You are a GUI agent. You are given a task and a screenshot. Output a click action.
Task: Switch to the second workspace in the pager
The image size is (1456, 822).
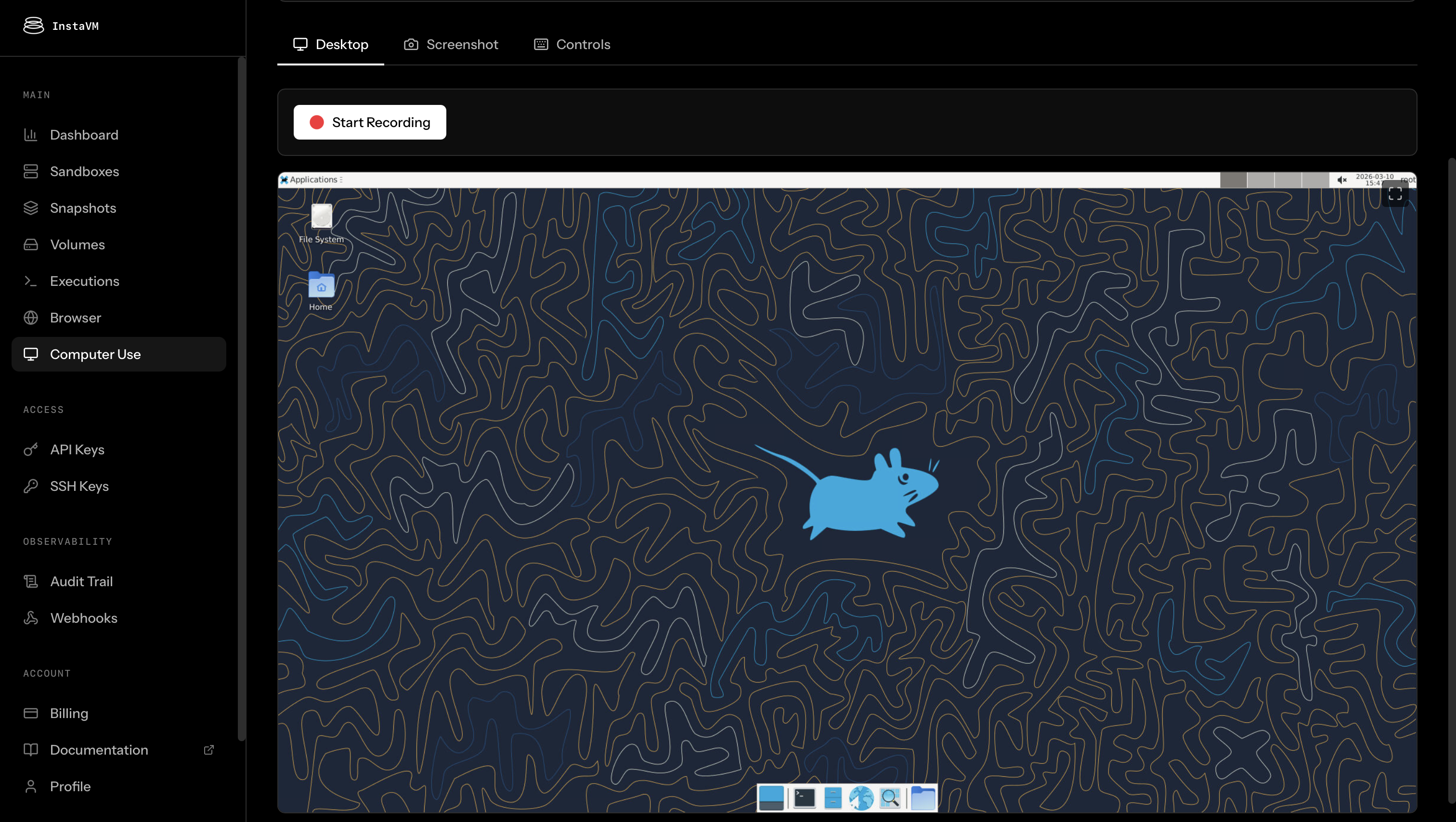click(1261, 180)
